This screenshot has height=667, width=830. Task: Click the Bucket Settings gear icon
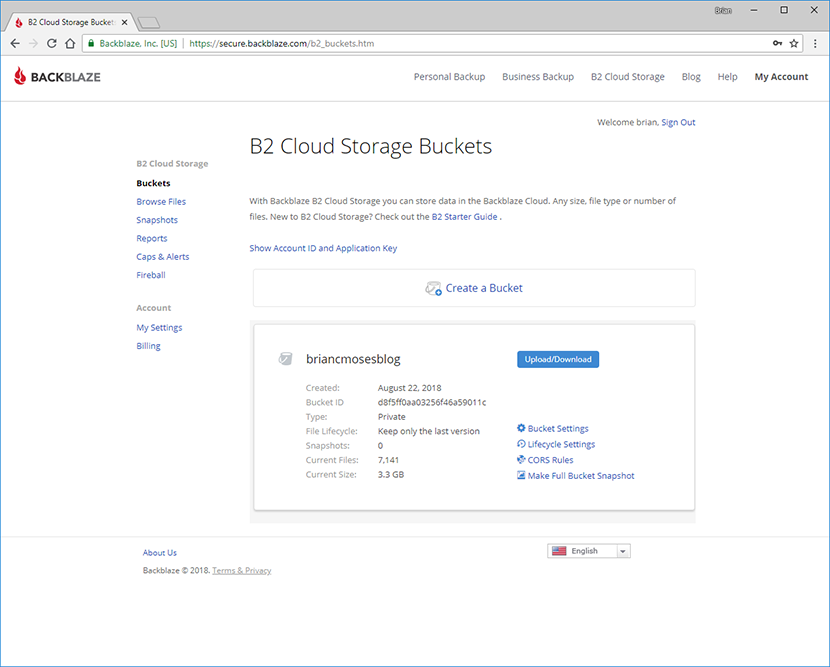coord(521,429)
